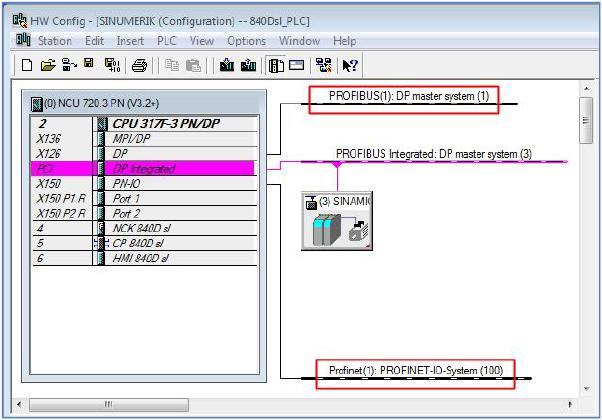The image size is (602, 420).
Task: Click the Open online station icon
Action: (x=69, y=65)
